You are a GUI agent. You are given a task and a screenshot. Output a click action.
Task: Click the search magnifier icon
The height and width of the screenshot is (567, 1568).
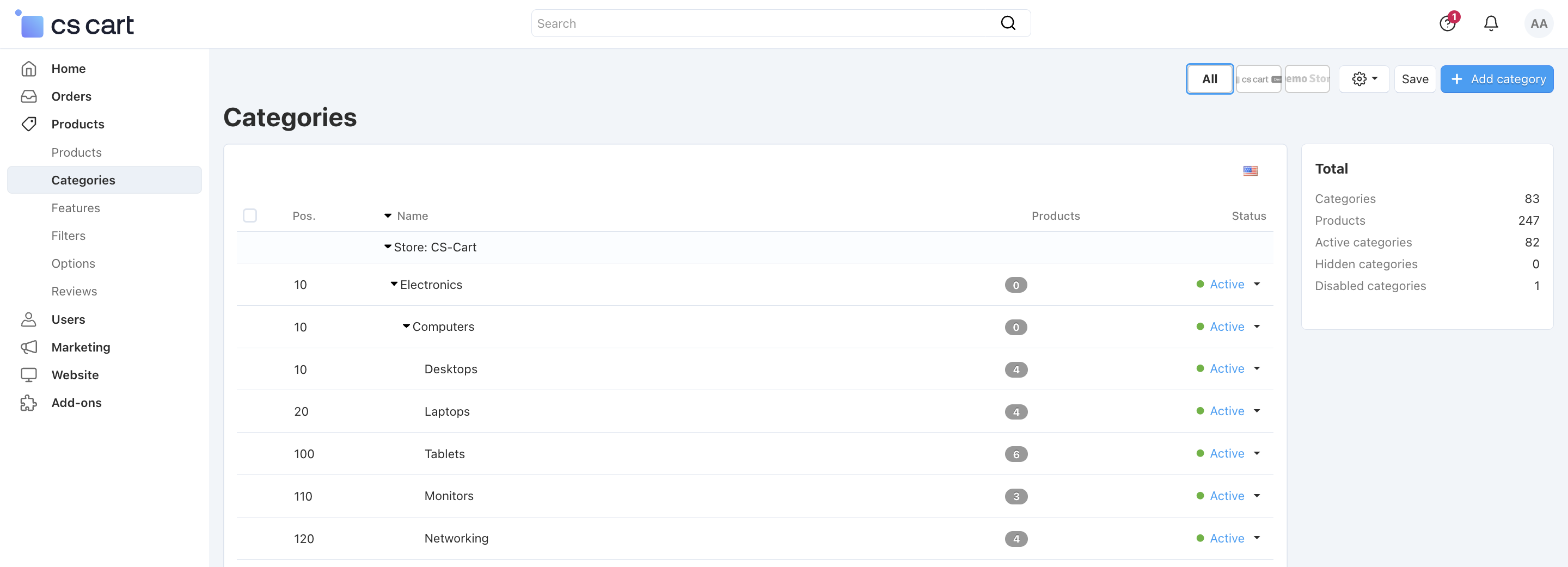point(1008,23)
